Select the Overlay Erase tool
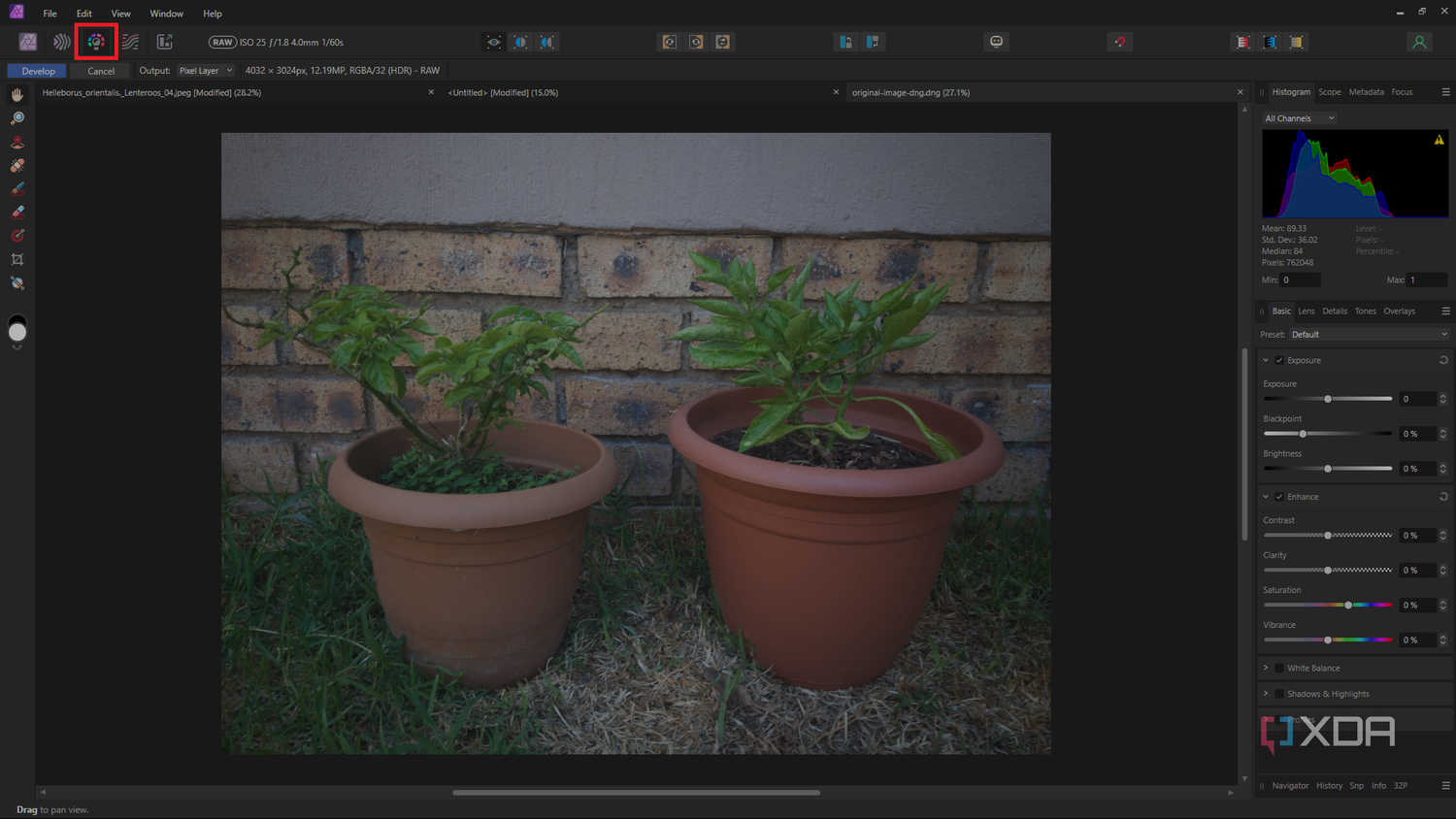1456x819 pixels. [17, 212]
